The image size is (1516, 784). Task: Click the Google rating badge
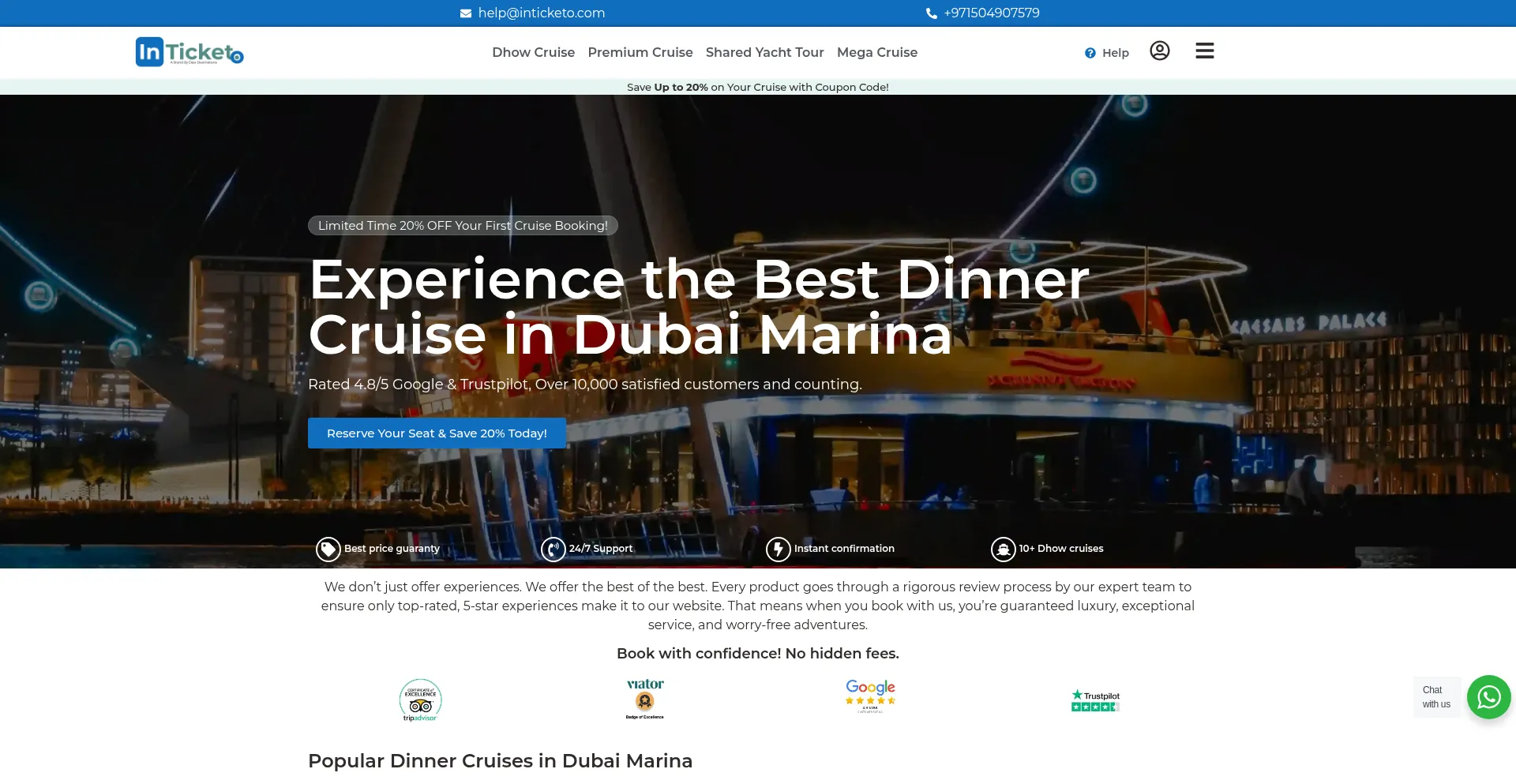point(870,696)
